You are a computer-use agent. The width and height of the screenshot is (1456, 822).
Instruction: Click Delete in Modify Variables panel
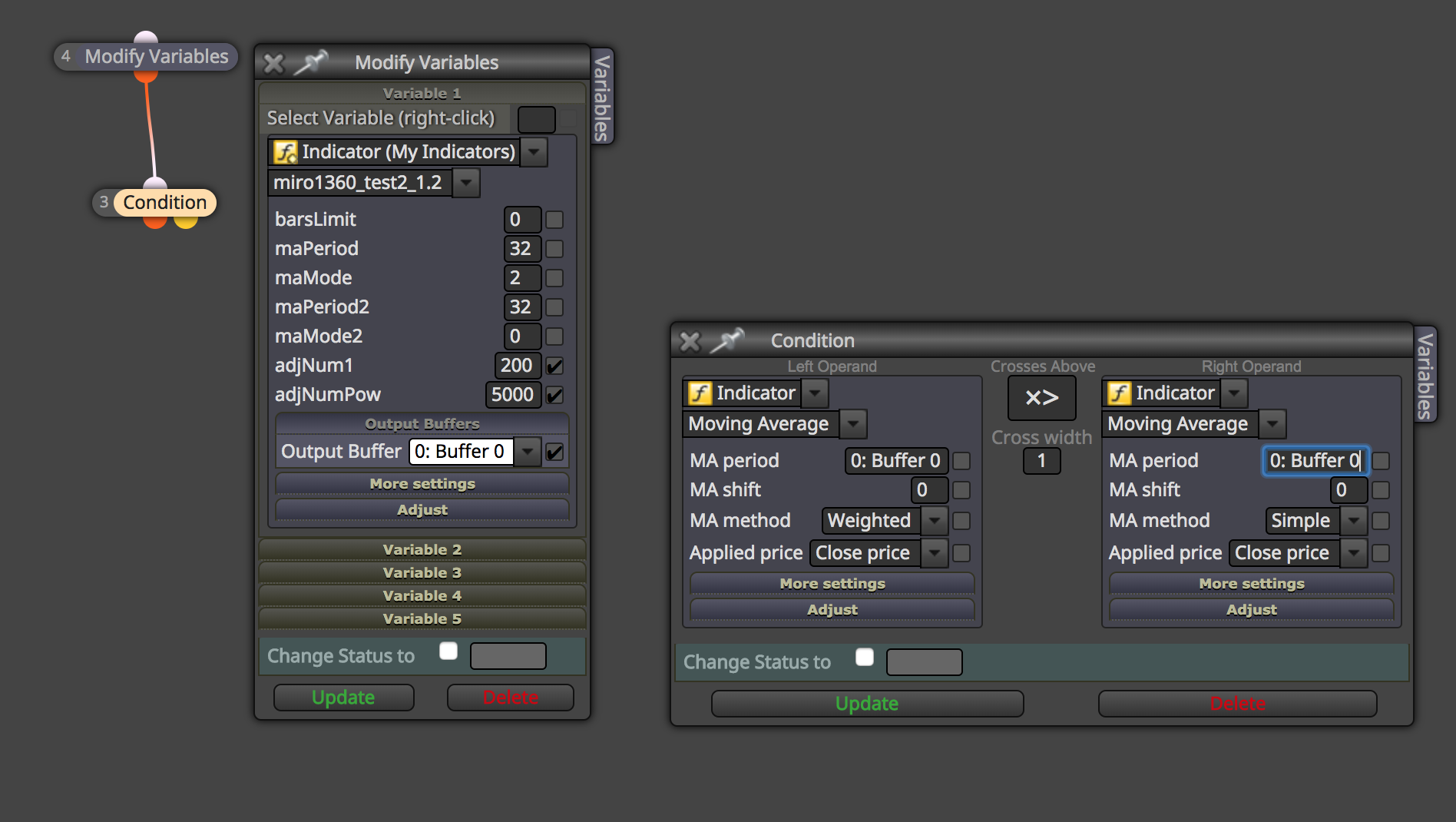(511, 698)
